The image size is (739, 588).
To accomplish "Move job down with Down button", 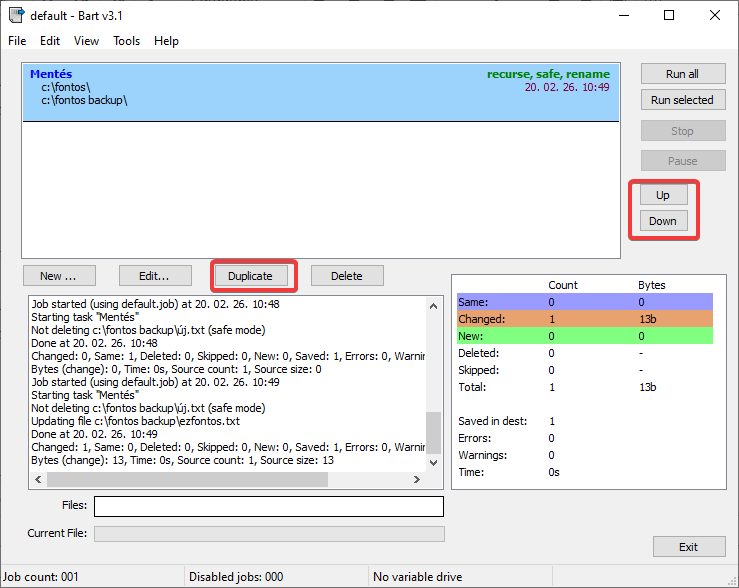I will point(663,221).
